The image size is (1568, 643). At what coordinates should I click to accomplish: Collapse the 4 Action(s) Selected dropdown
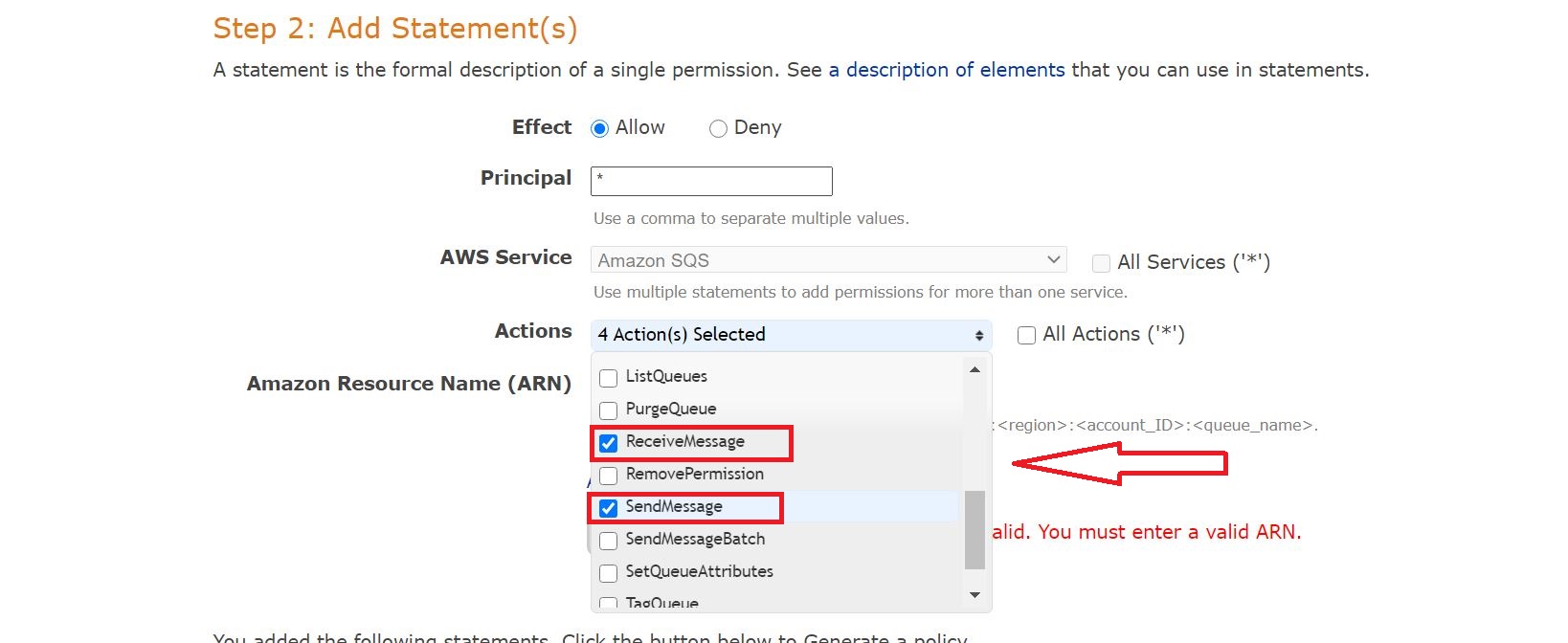coord(791,335)
